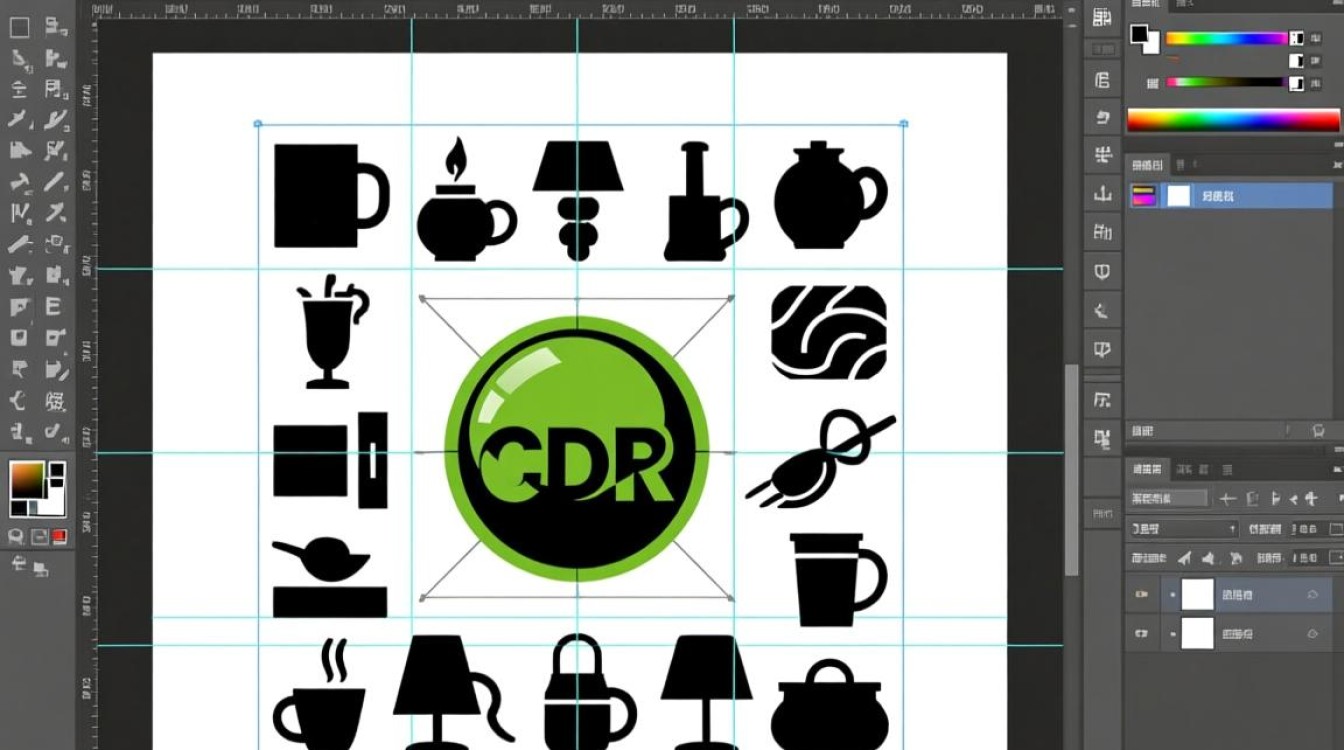Click the white thumbnail of the top layer
The height and width of the screenshot is (750, 1344).
pos(1197,595)
